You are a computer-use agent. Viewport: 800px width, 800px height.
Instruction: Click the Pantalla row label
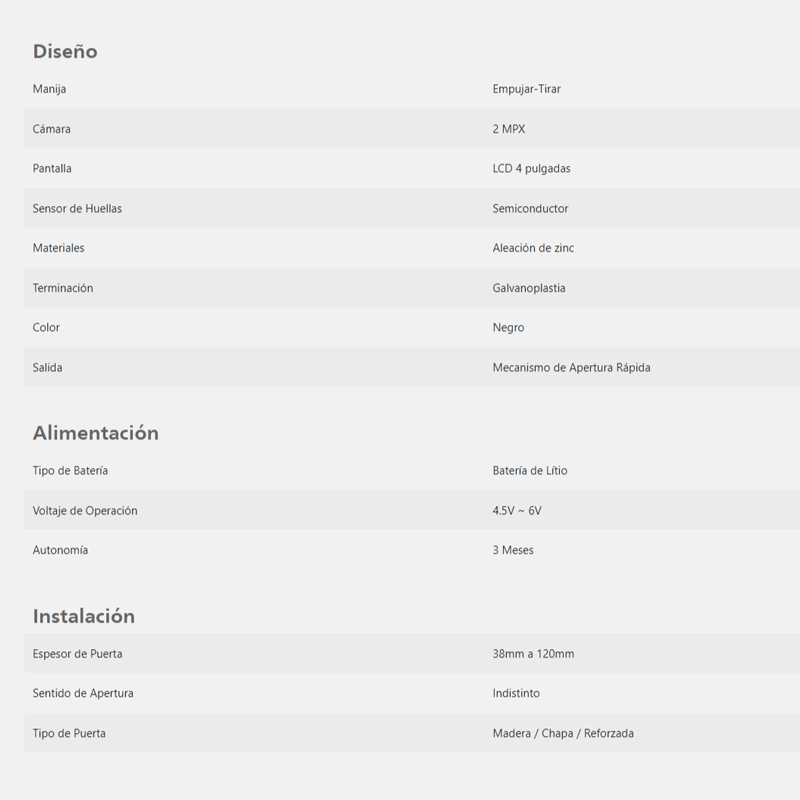point(52,168)
